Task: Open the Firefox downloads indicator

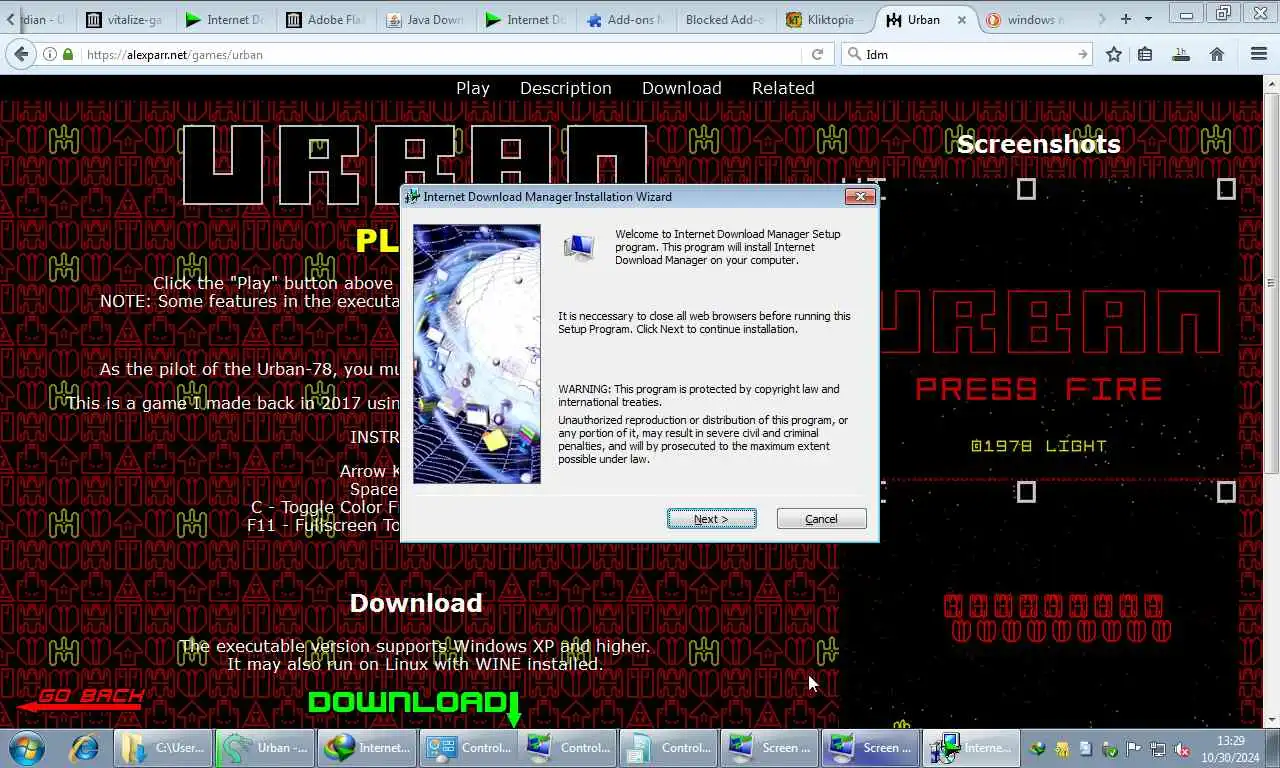Action: [x=1181, y=54]
